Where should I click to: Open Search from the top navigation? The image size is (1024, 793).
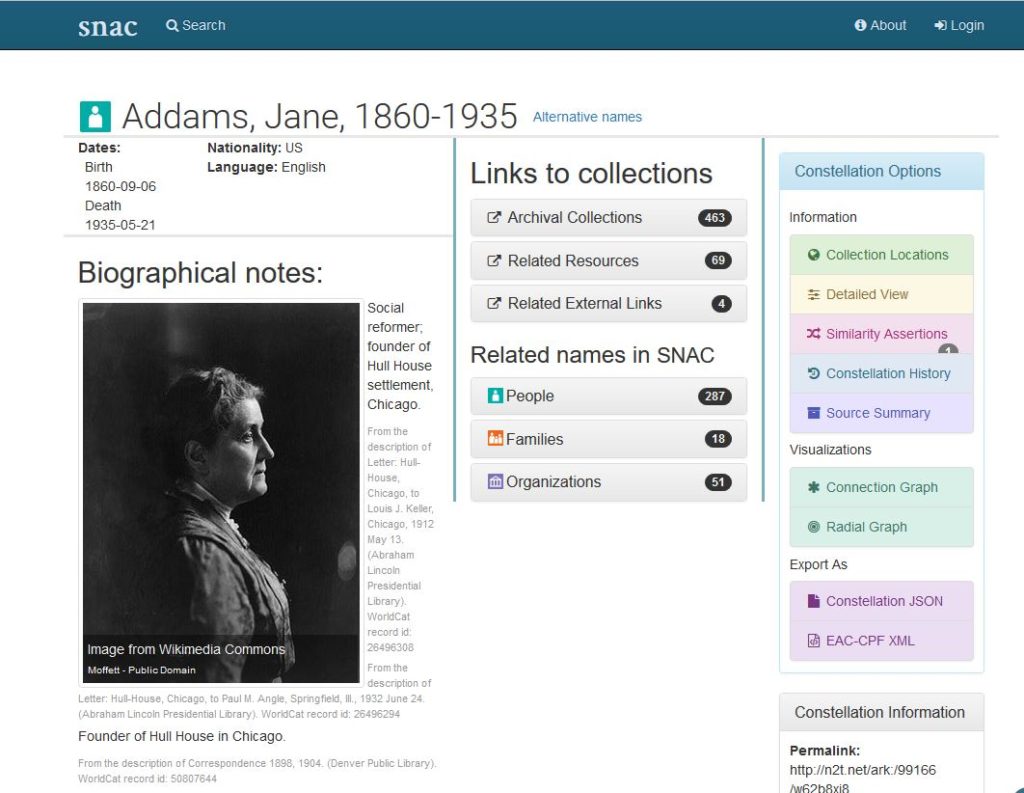[x=196, y=25]
